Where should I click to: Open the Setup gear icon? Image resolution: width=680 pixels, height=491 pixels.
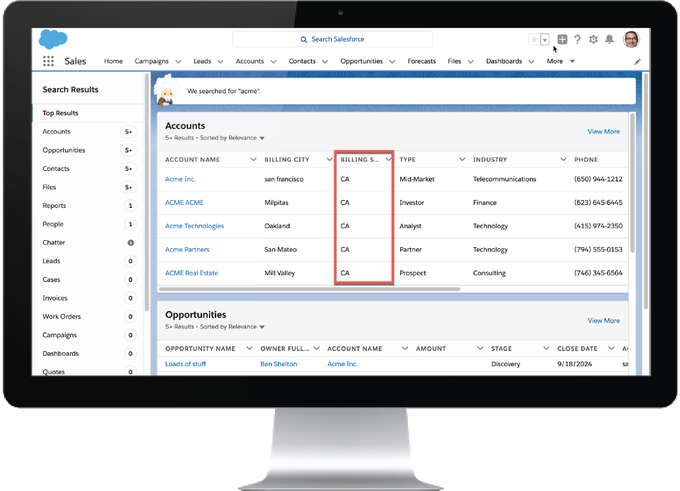coord(593,39)
